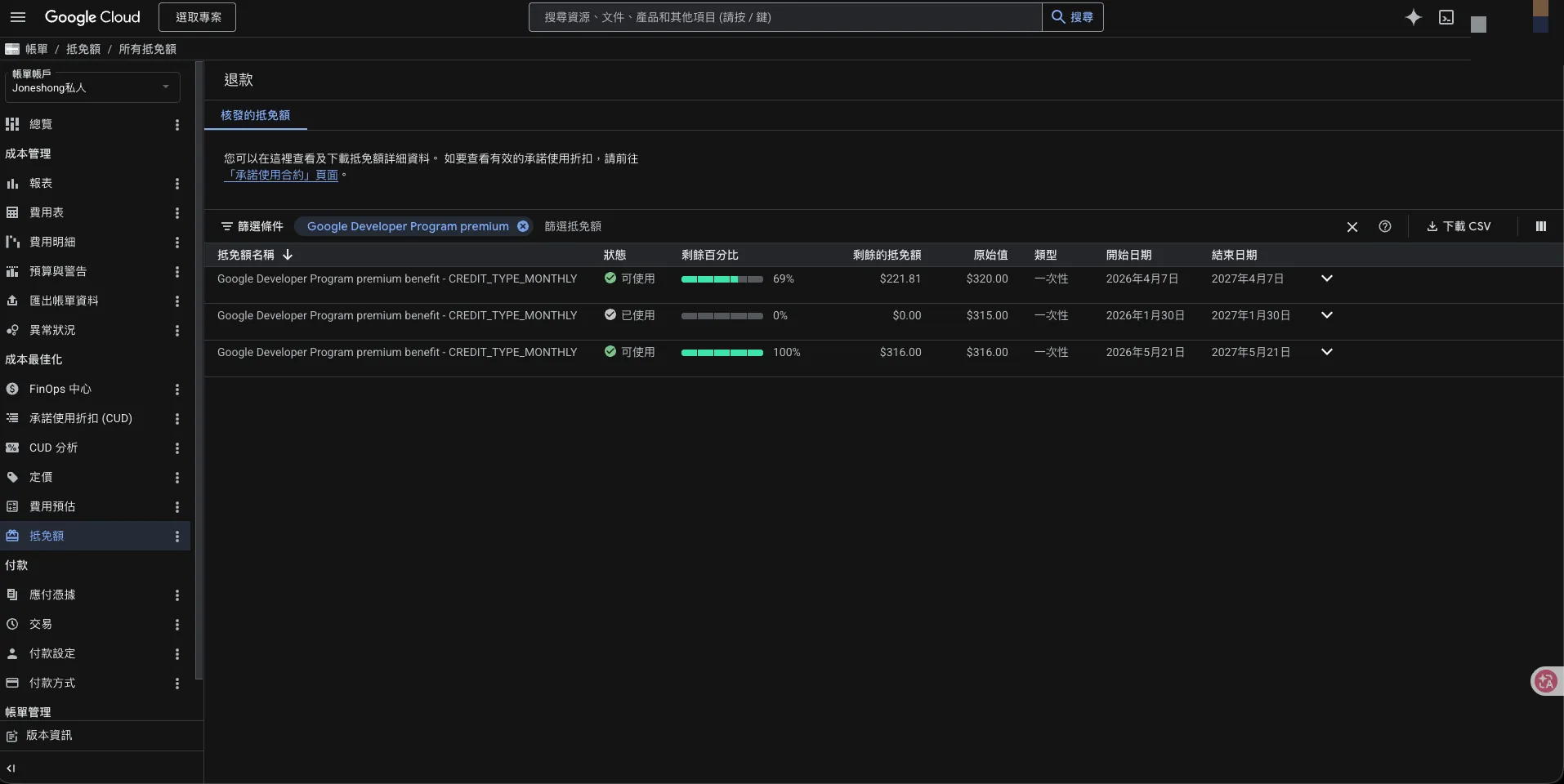Open 費用明細 sidebar item
The width and height of the screenshot is (1564, 784).
click(x=52, y=242)
